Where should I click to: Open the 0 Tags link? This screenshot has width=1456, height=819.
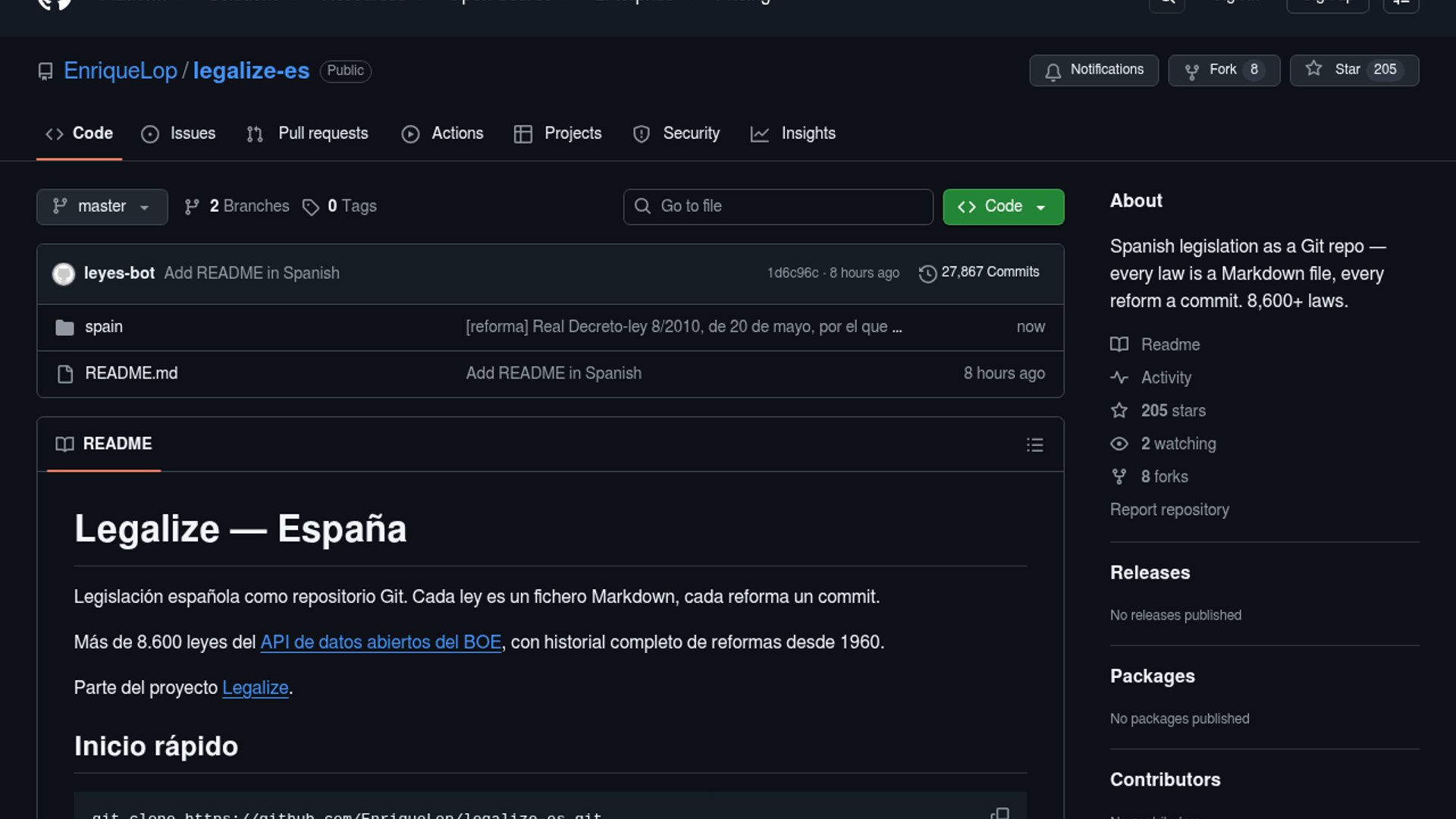click(340, 206)
